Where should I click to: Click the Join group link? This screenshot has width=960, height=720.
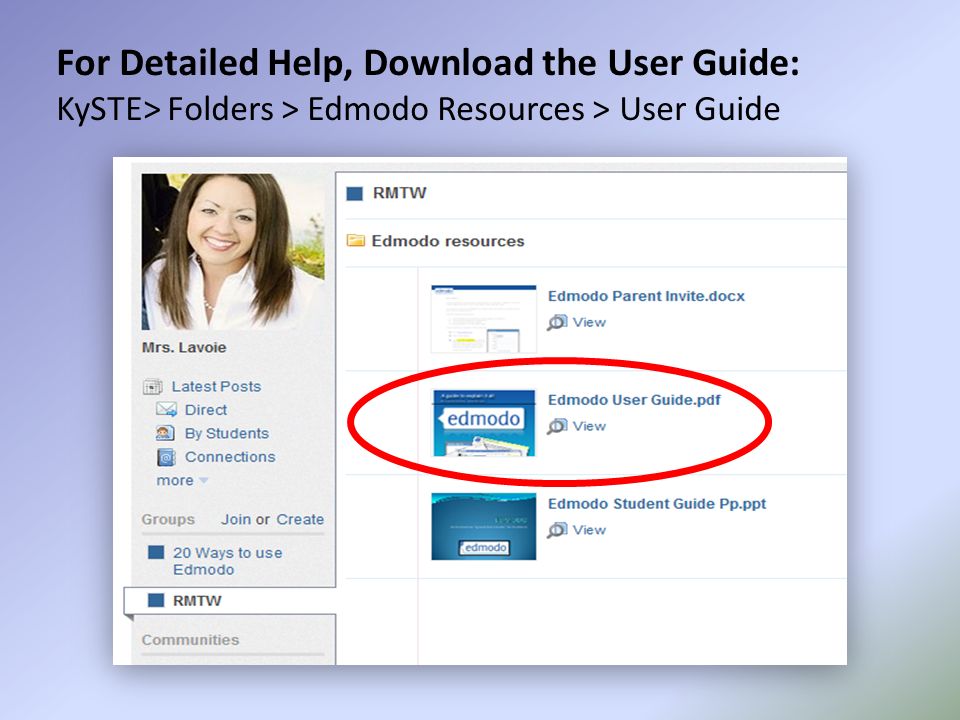[236, 519]
